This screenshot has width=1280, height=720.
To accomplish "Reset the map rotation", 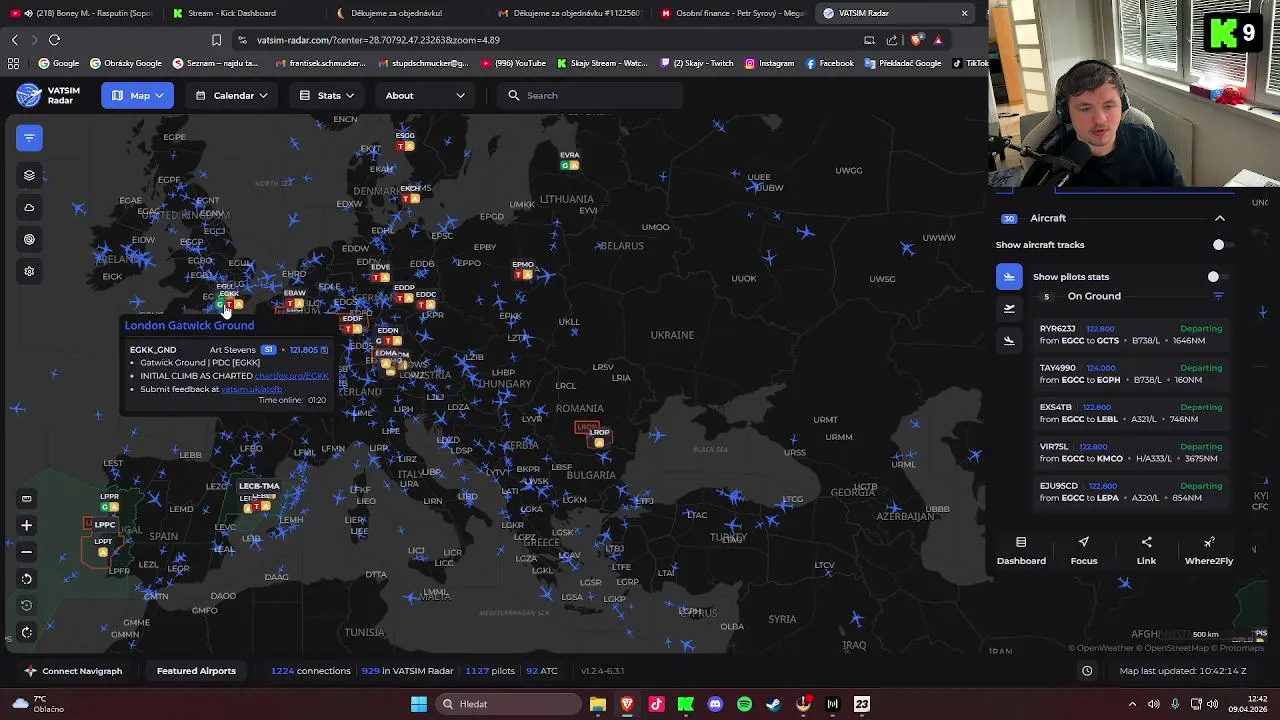I will pyautogui.click(x=27, y=605).
